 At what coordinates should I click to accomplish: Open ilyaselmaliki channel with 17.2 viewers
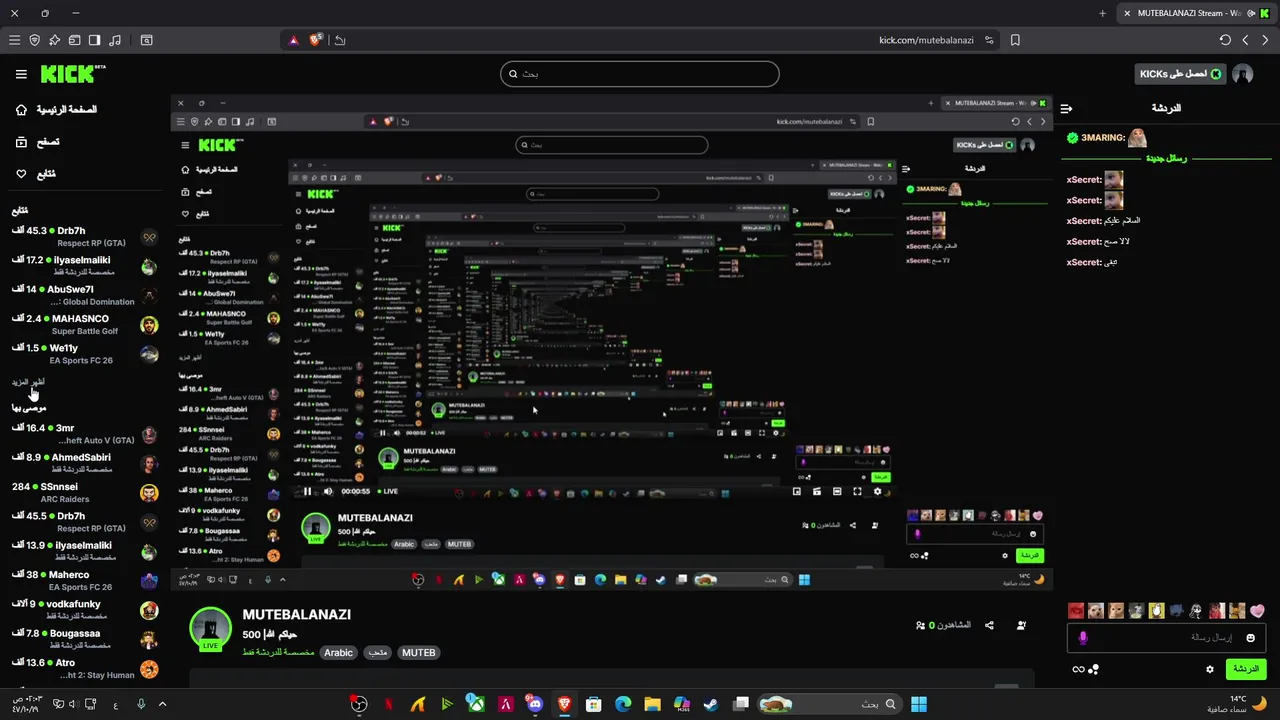tap(84, 266)
